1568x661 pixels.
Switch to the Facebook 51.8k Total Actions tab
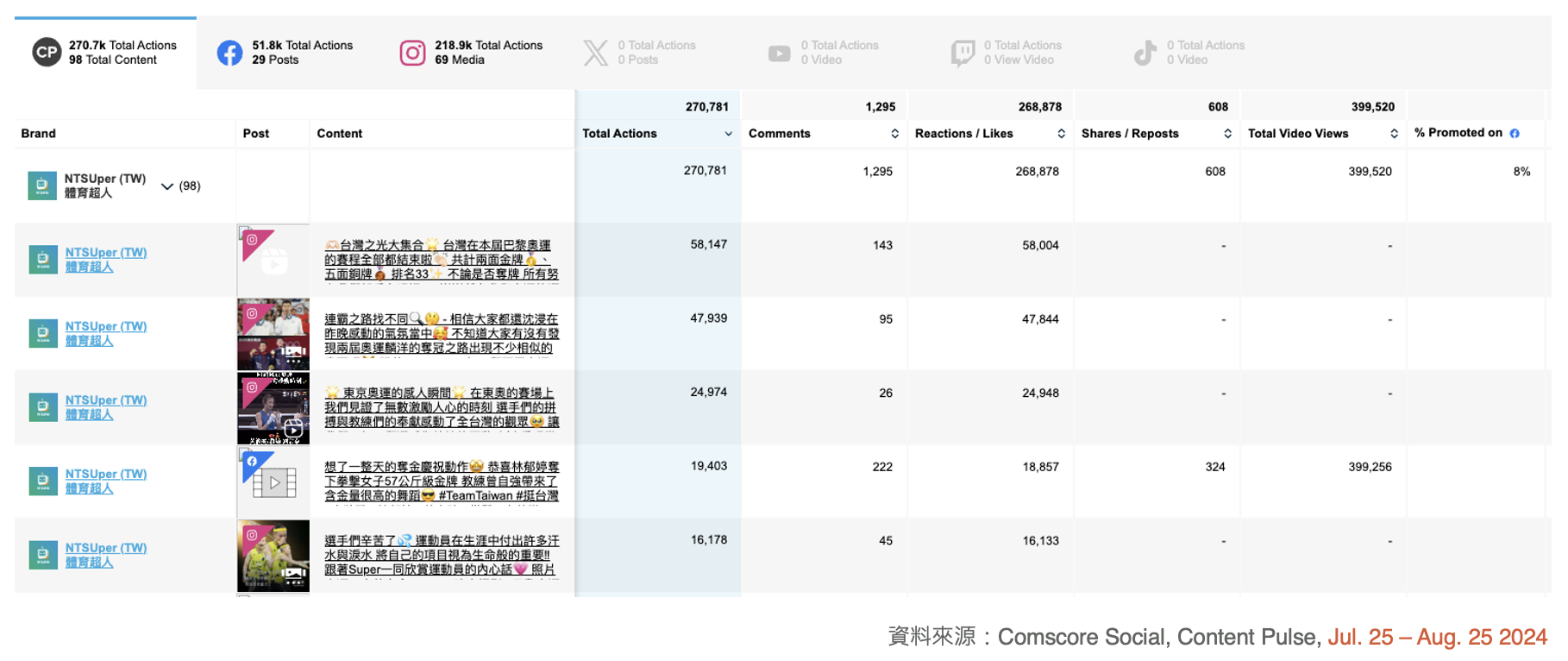(x=285, y=53)
